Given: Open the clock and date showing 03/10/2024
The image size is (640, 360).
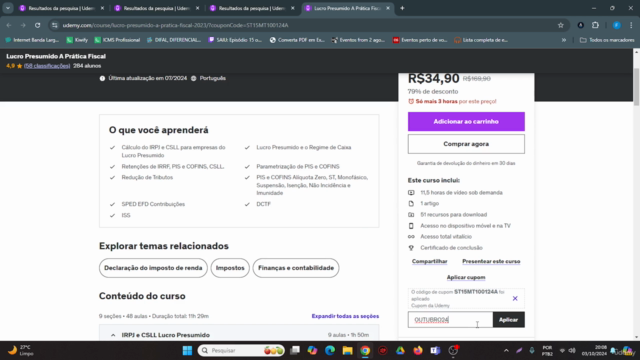Looking at the screenshot, I should click(594, 350).
